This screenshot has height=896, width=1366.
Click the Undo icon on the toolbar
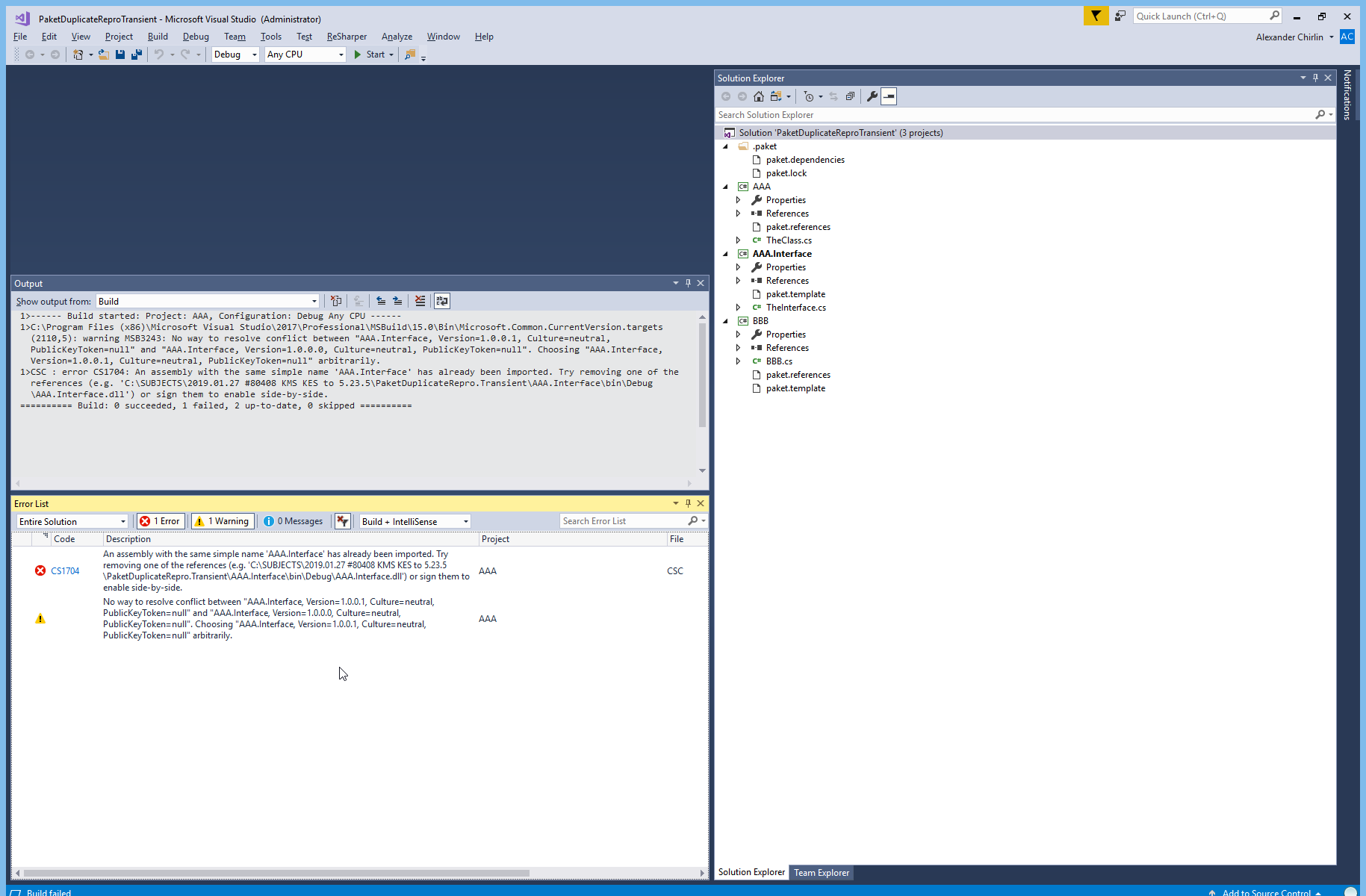pyautogui.click(x=159, y=54)
